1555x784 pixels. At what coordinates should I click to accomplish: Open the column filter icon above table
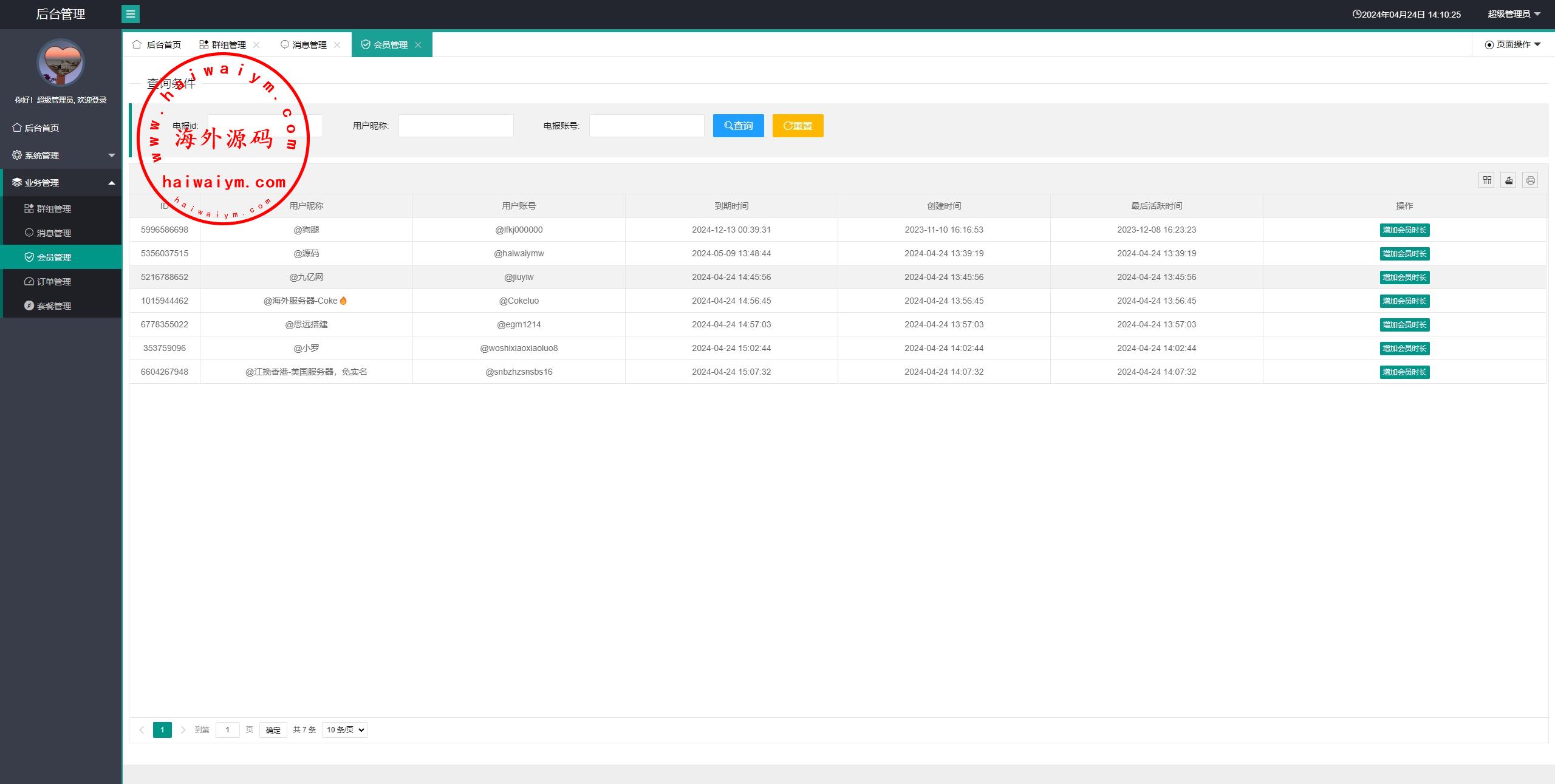pyautogui.click(x=1486, y=180)
